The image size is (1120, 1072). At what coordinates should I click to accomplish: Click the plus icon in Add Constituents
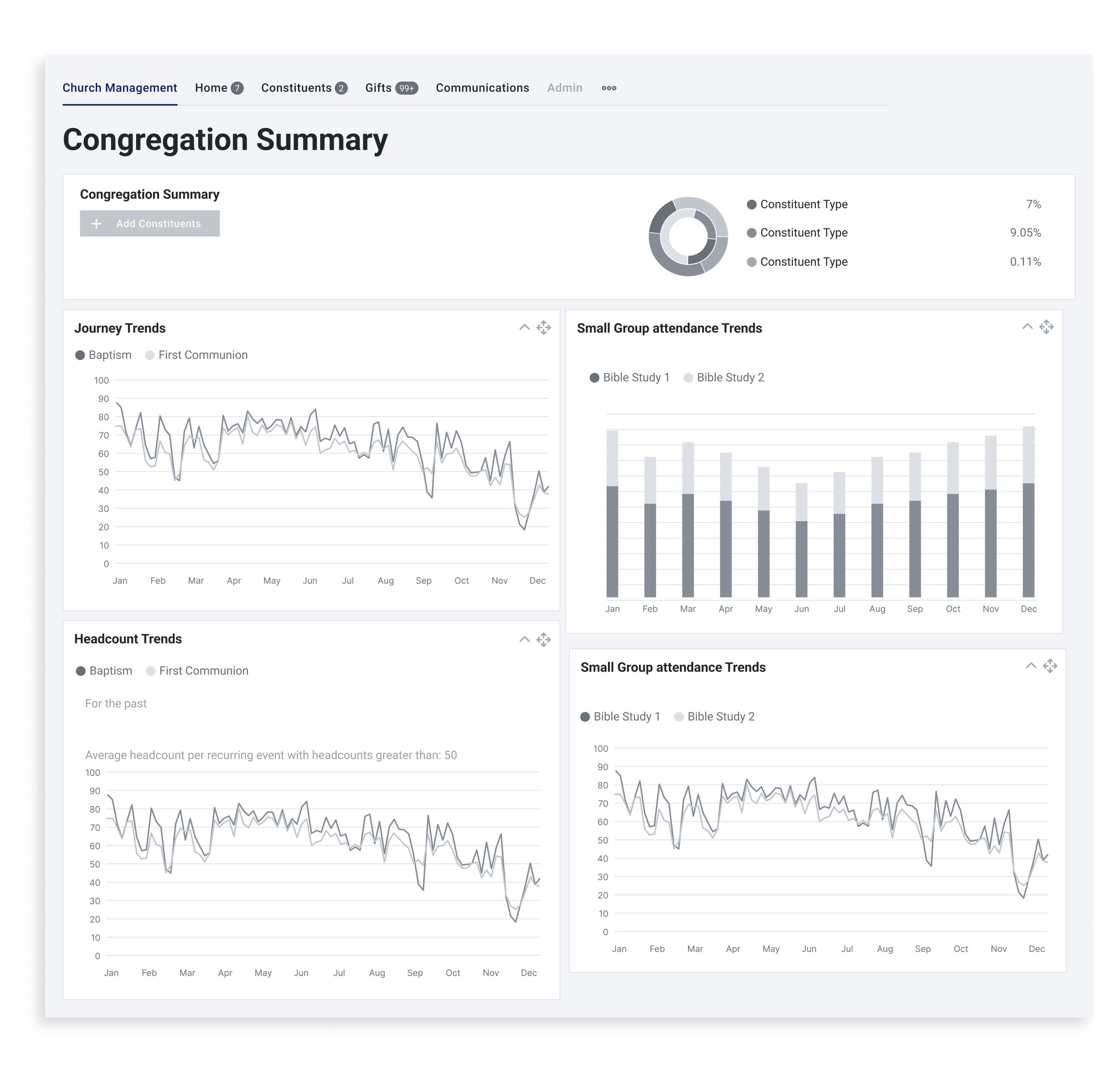click(97, 224)
